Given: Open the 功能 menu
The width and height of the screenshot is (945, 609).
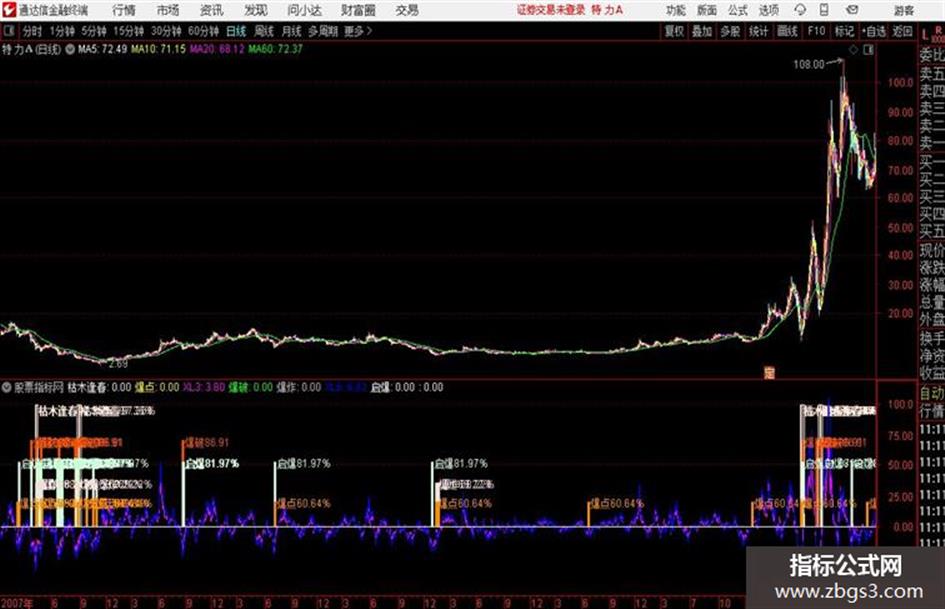Looking at the screenshot, I should (x=676, y=10).
